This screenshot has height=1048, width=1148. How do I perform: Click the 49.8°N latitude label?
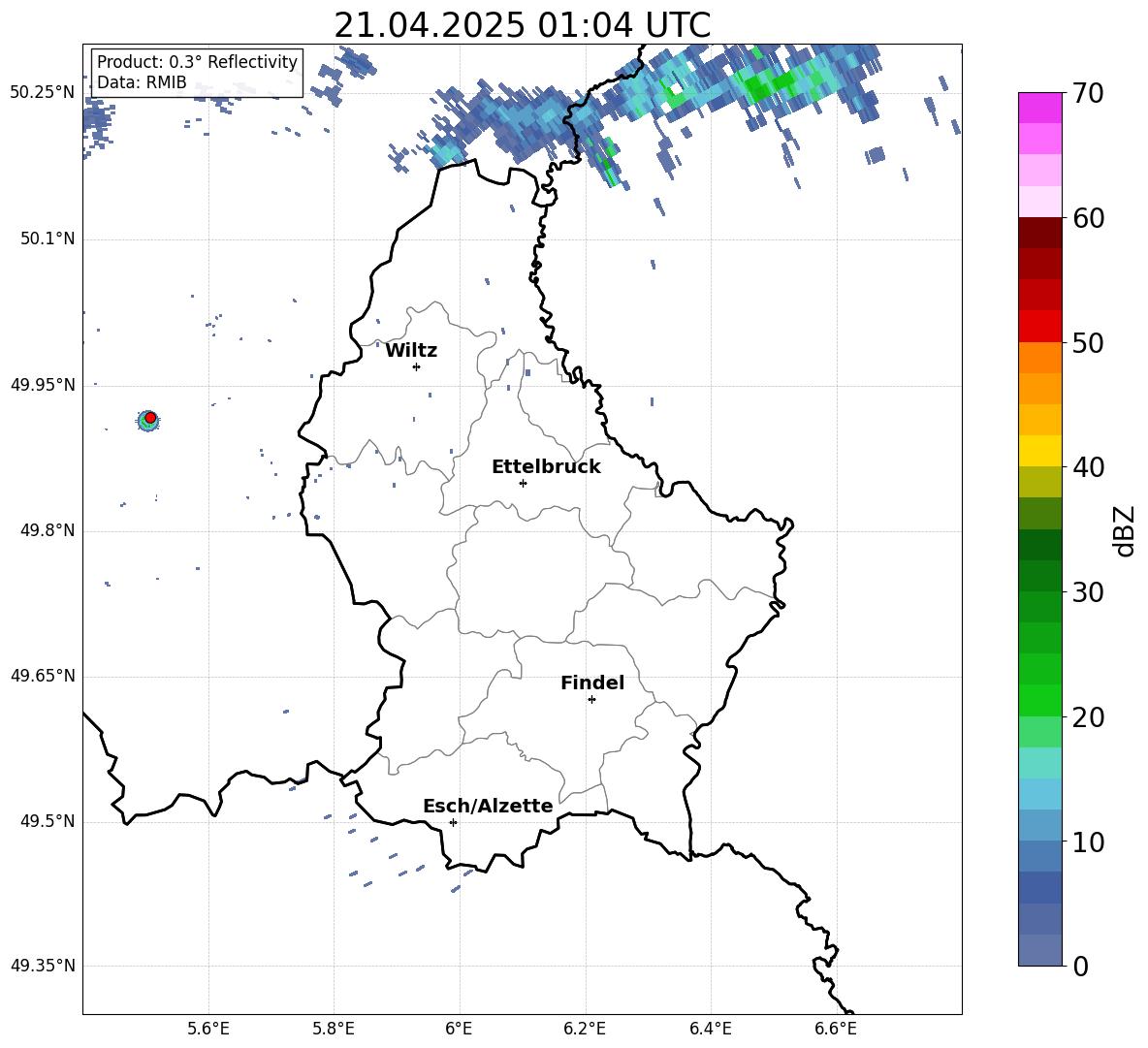pyautogui.click(x=48, y=530)
